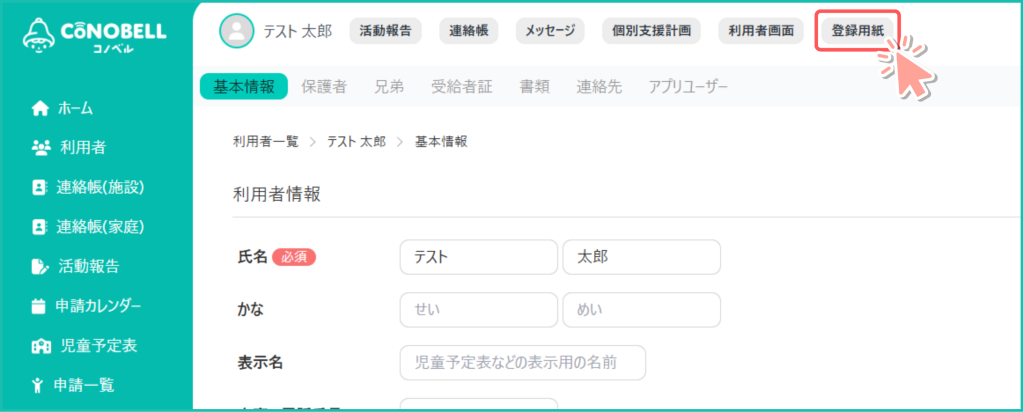
Task: Click the 活動報告 document icon in sidebar
Action: (40, 266)
